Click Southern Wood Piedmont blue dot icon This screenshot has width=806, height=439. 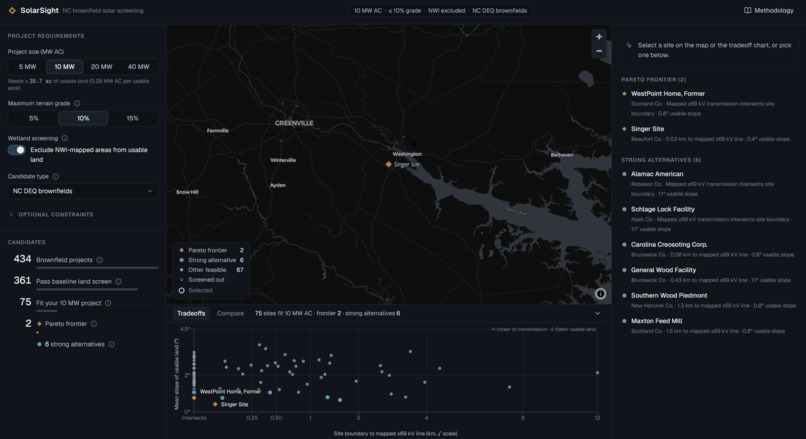click(x=624, y=296)
